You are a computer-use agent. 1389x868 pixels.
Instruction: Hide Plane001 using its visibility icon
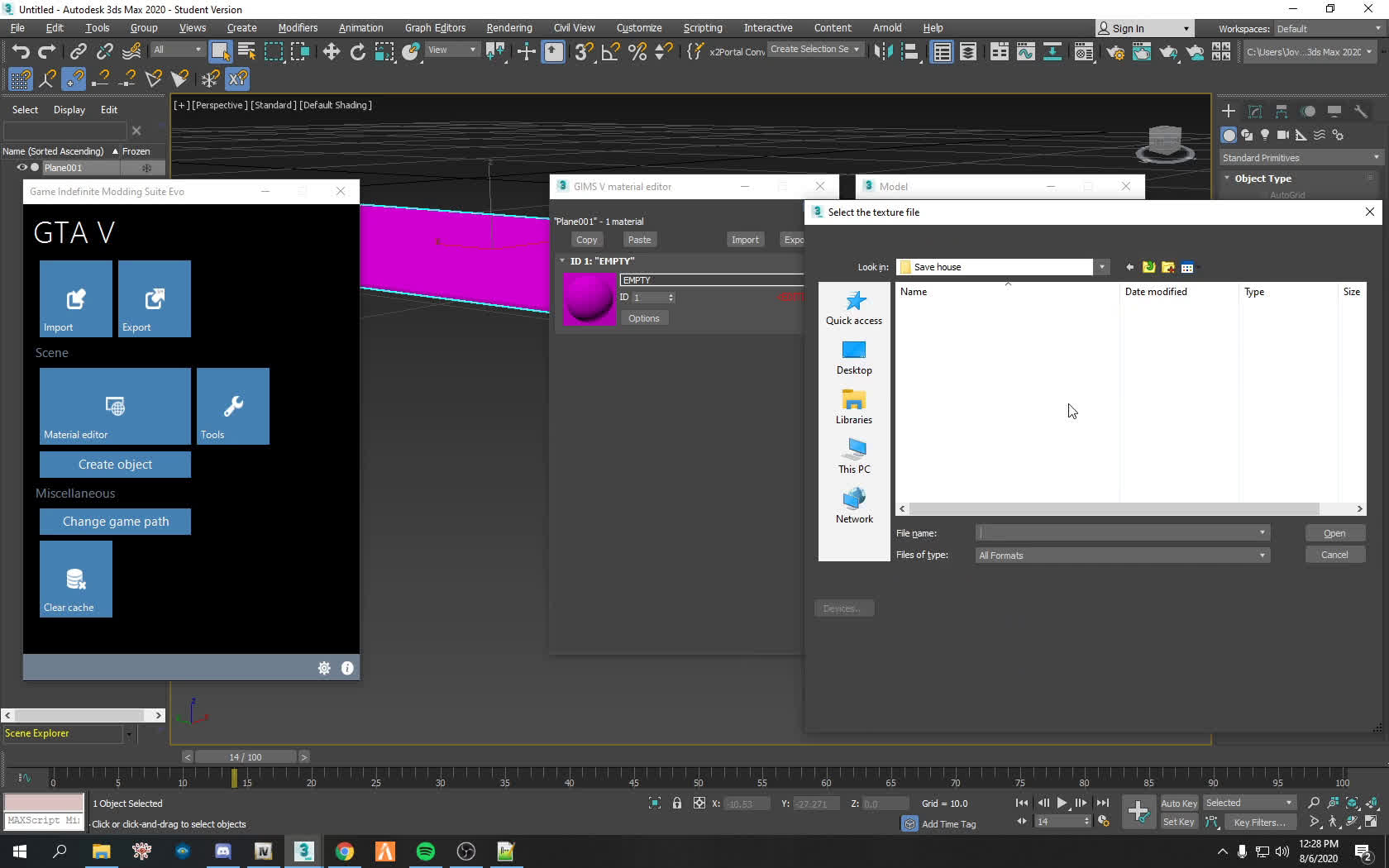coord(21,168)
